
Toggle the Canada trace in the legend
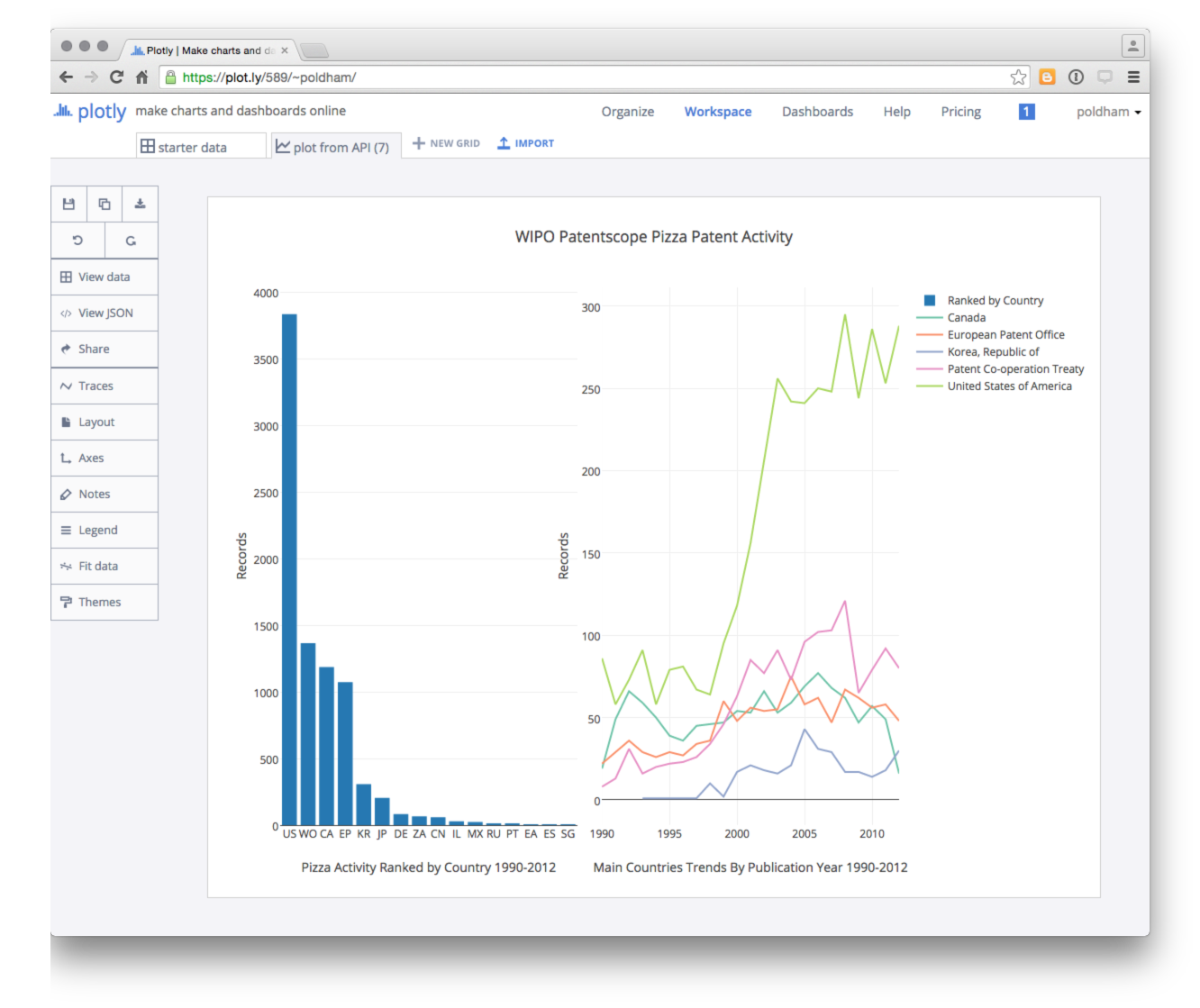click(x=966, y=317)
